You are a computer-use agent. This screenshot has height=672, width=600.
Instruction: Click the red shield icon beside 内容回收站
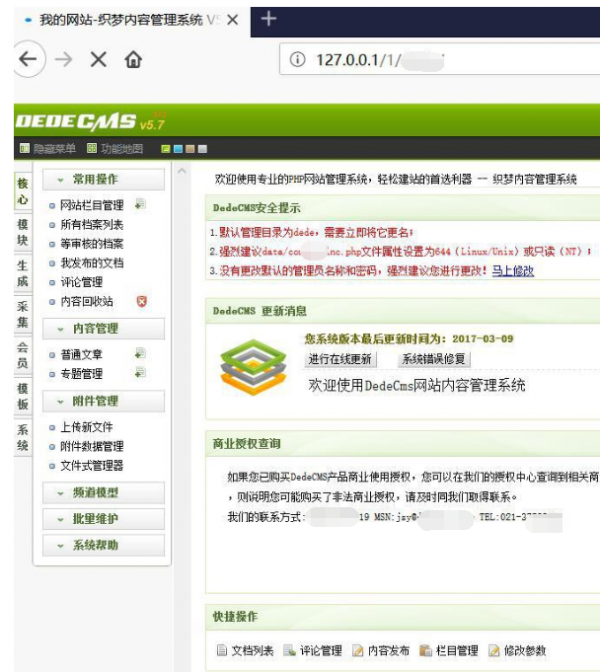coord(141,301)
